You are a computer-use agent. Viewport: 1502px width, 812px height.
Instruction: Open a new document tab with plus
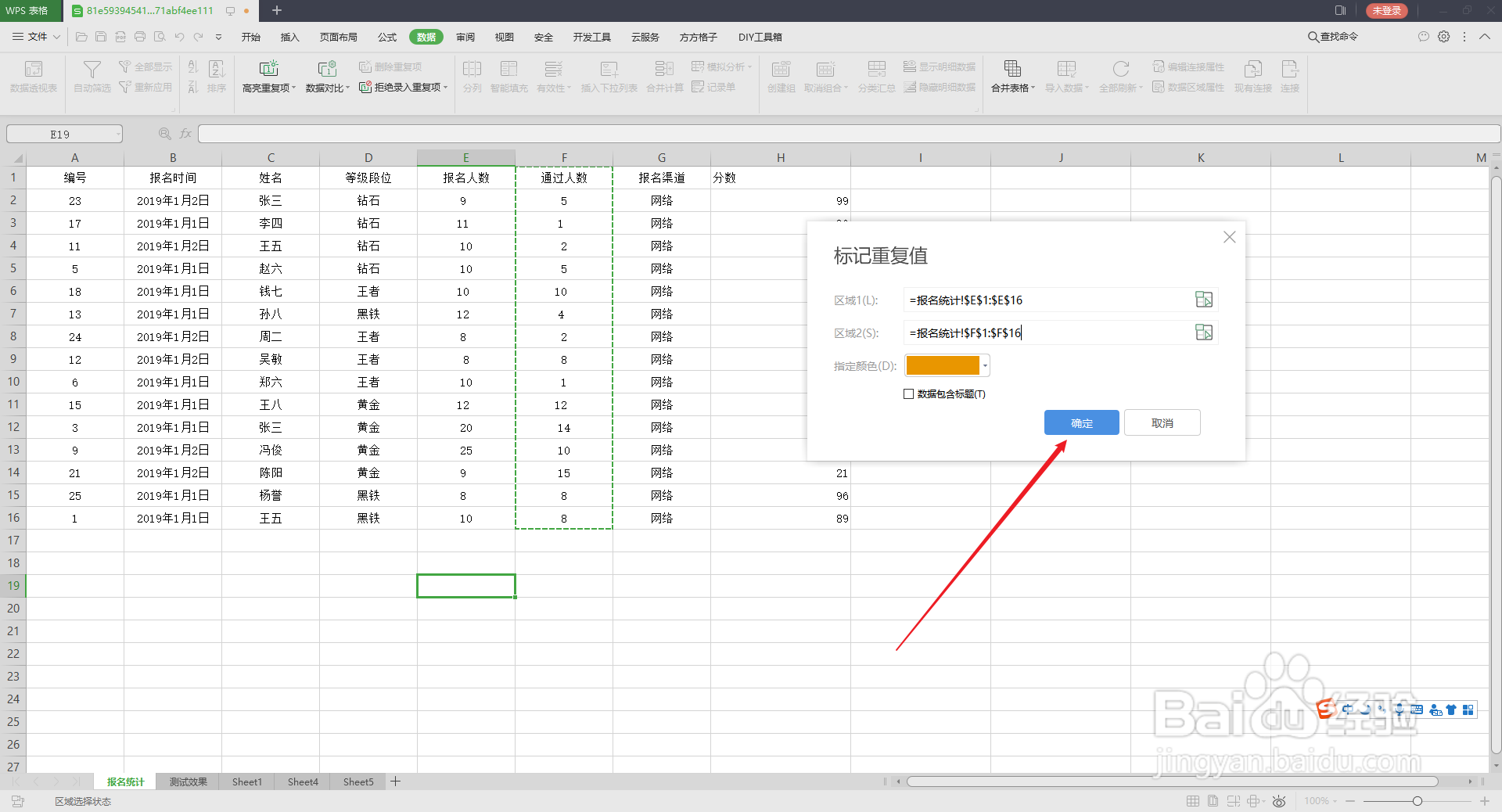[276, 11]
